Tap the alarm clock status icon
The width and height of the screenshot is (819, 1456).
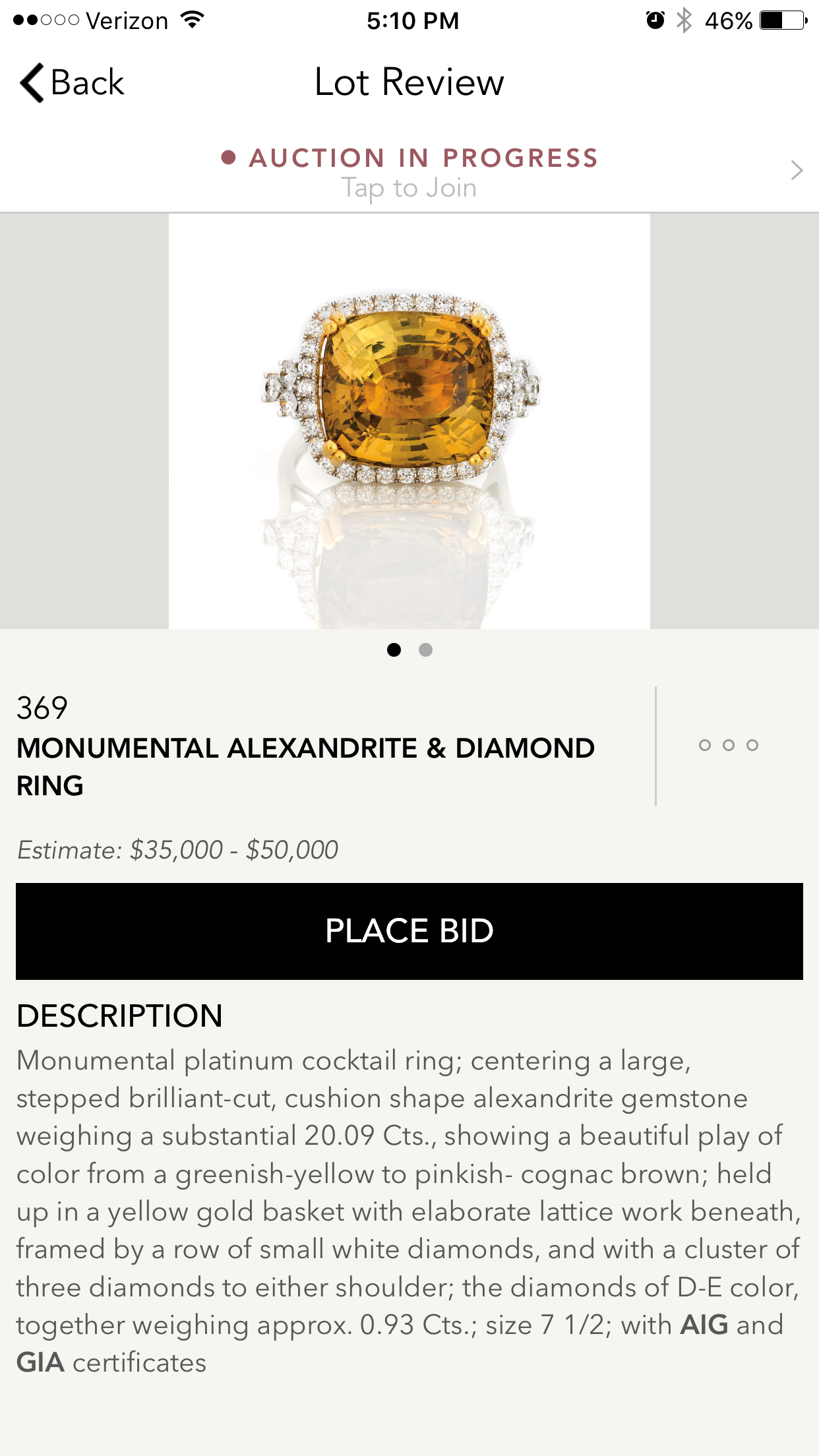coord(655,20)
